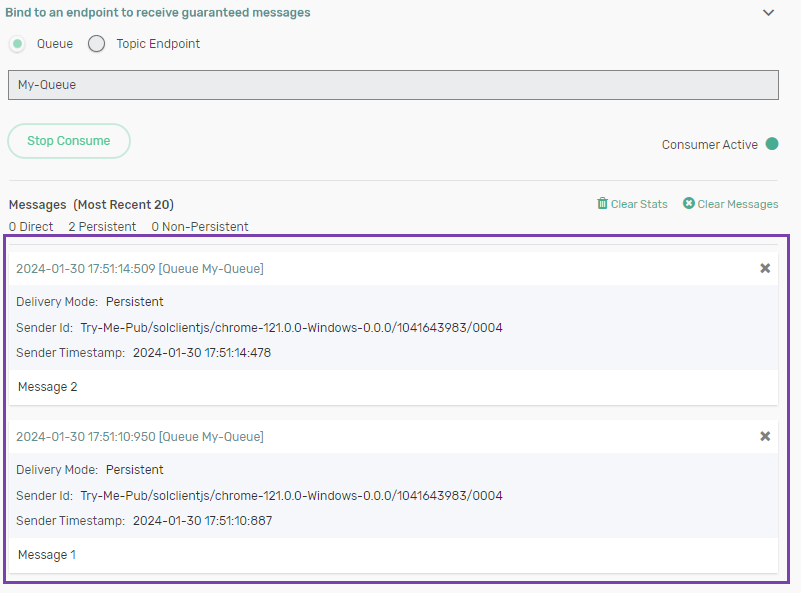This screenshot has height=593, width=801.
Task: Click the 'Bind to an endpoint' section heading
Action: pos(158,13)
